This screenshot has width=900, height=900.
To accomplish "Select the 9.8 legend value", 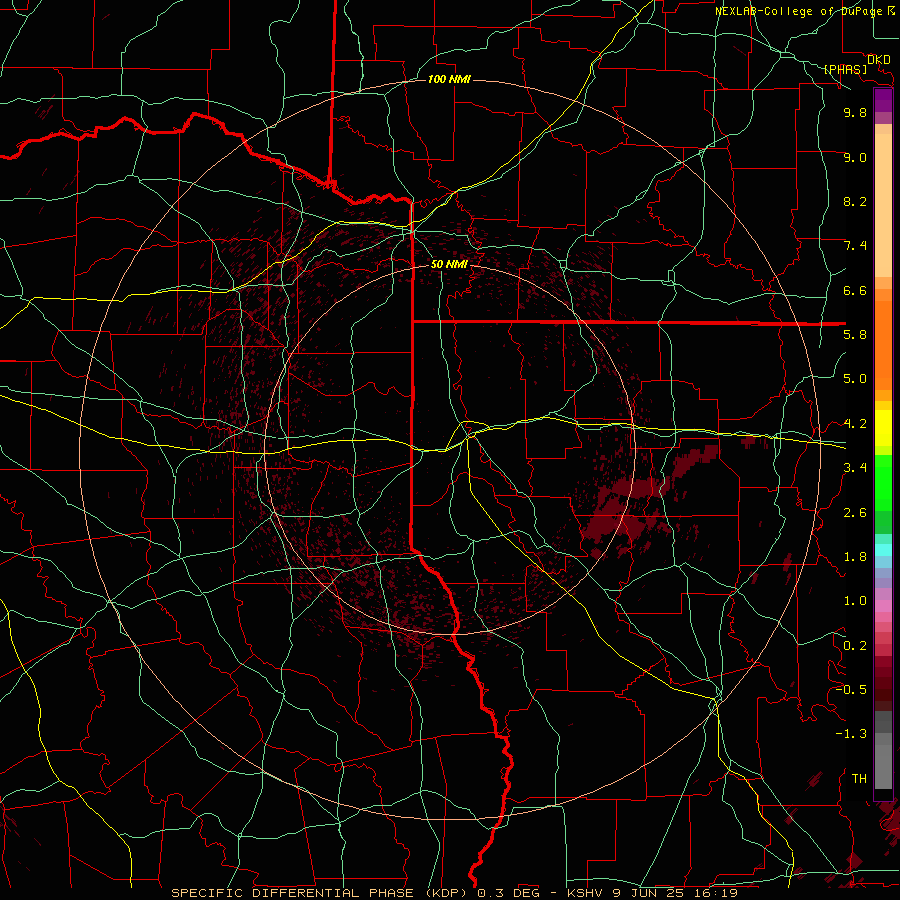I will click(855, 112).
